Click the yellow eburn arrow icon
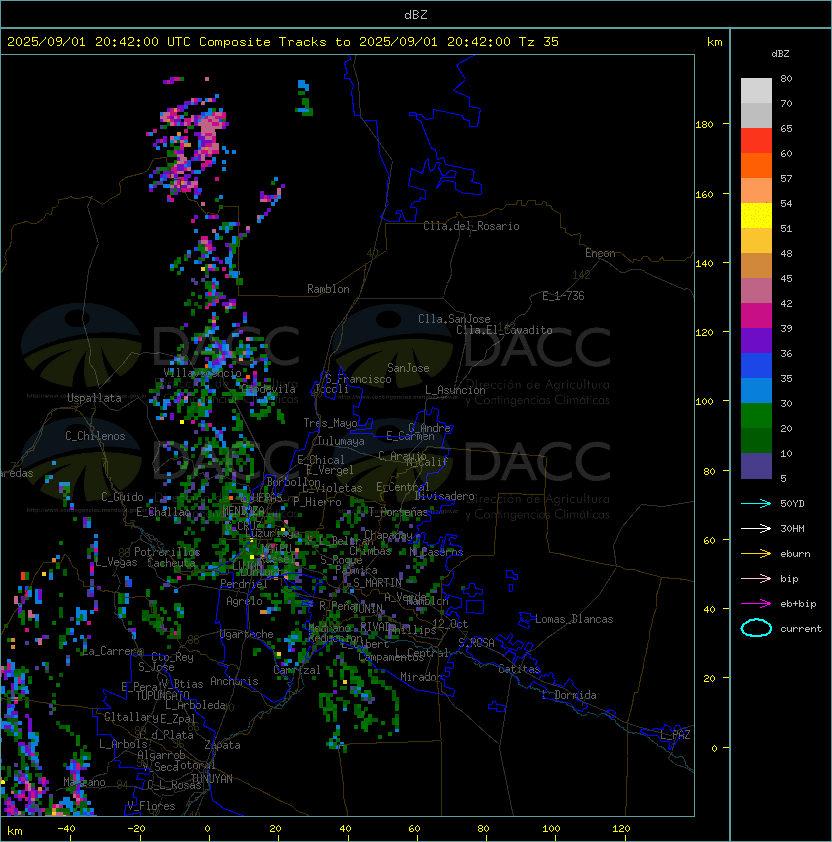This screenshot has width=832, height=842. click(x=756, y=554)
